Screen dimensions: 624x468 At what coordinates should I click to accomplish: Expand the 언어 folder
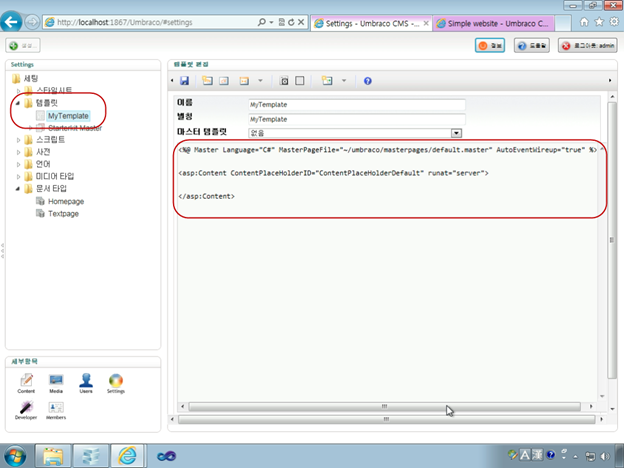[x=18, y=164]
